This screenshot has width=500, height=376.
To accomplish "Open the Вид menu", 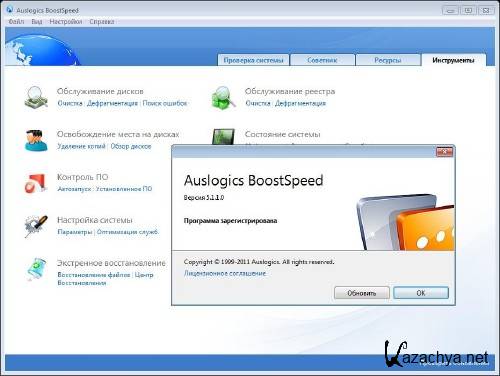I will [x=37, y=22].
